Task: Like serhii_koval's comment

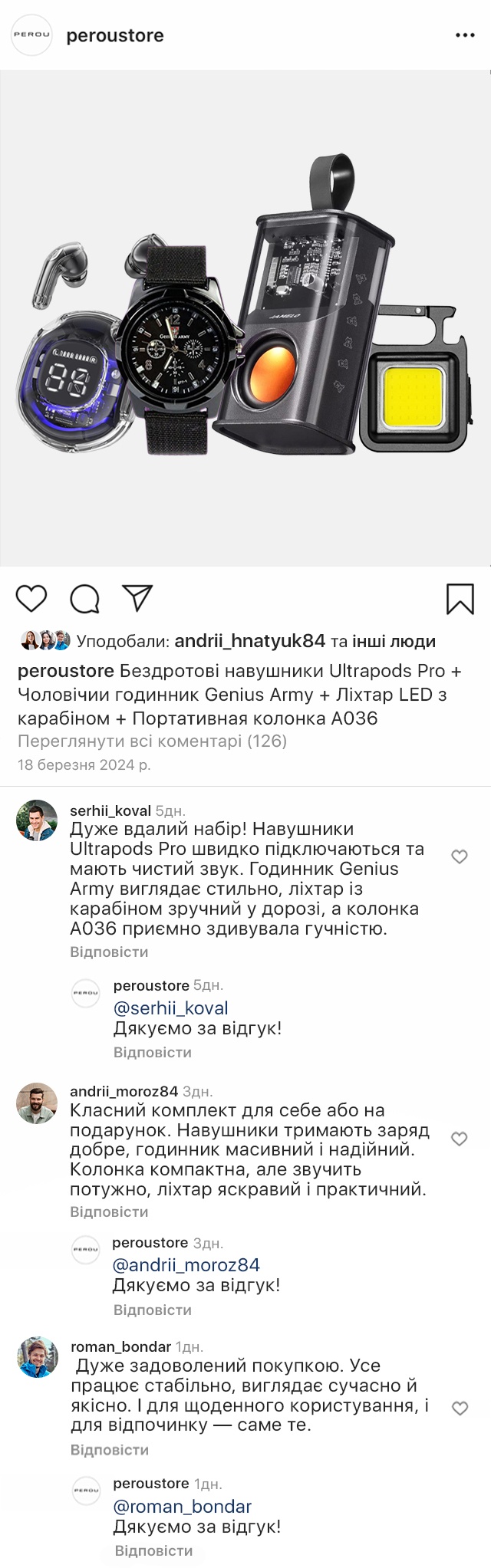Action: 459,856
